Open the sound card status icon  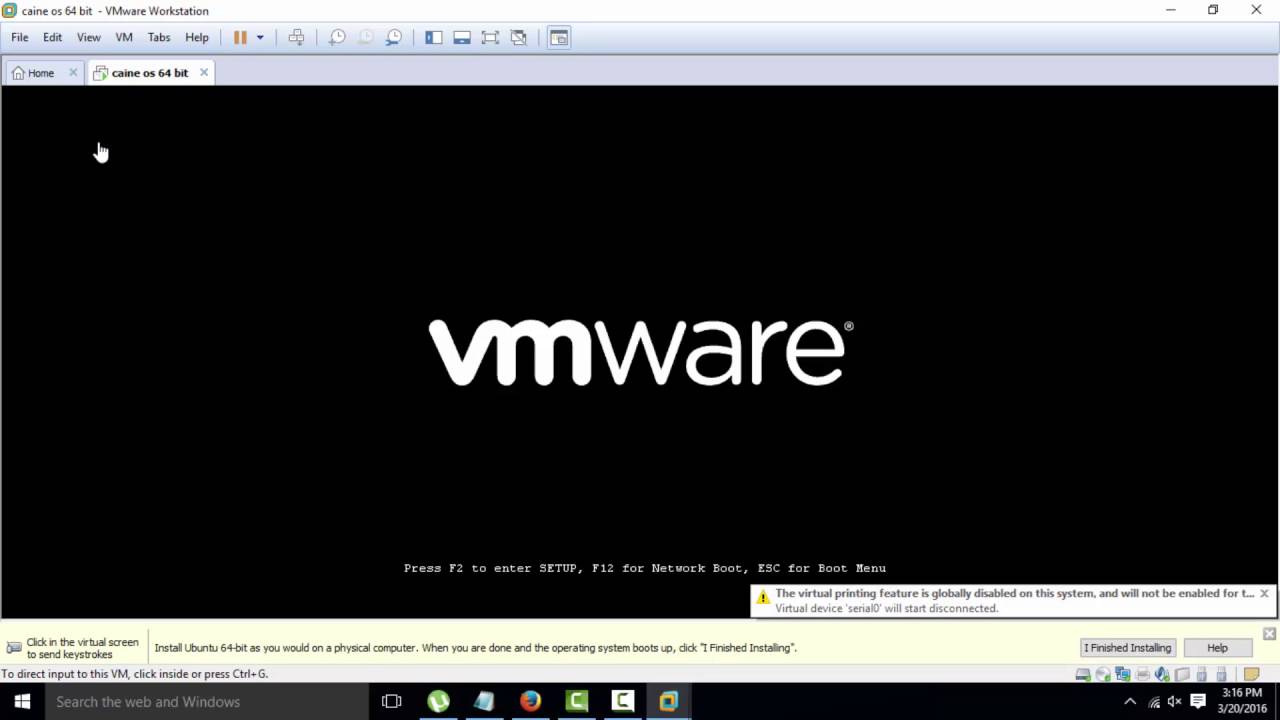tap(1163, 675)
